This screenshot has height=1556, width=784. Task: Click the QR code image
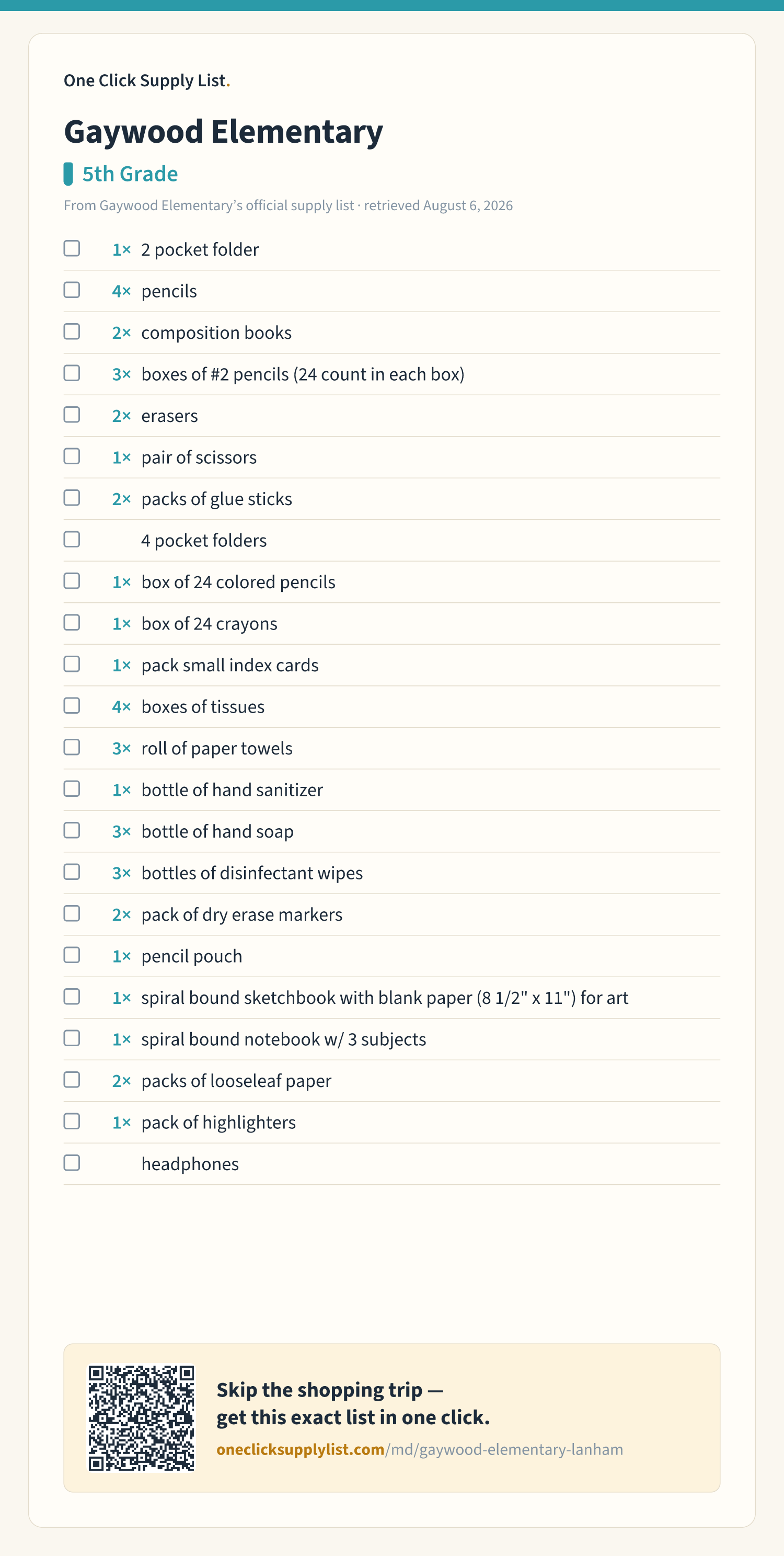(x=141, y=1418)
